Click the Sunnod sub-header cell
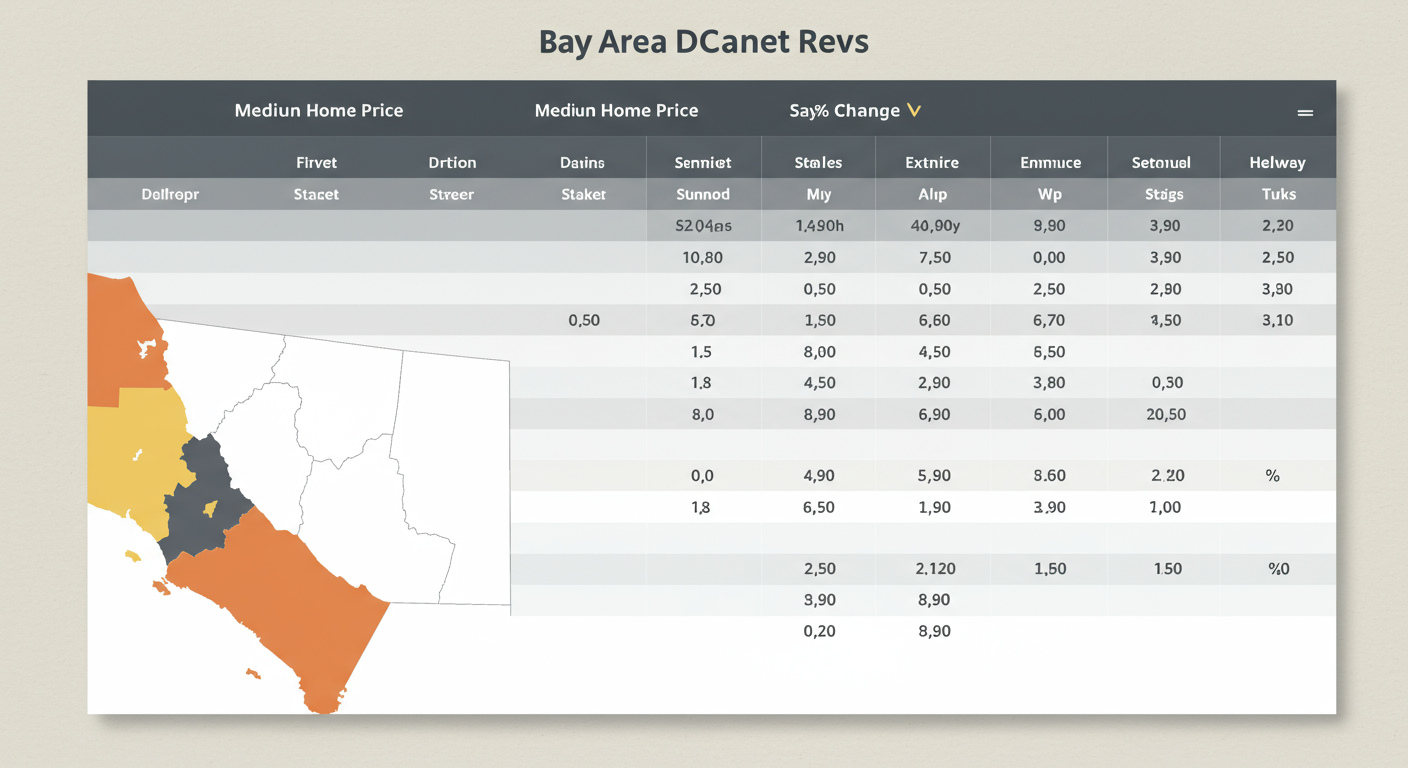 tap(702, 194)
